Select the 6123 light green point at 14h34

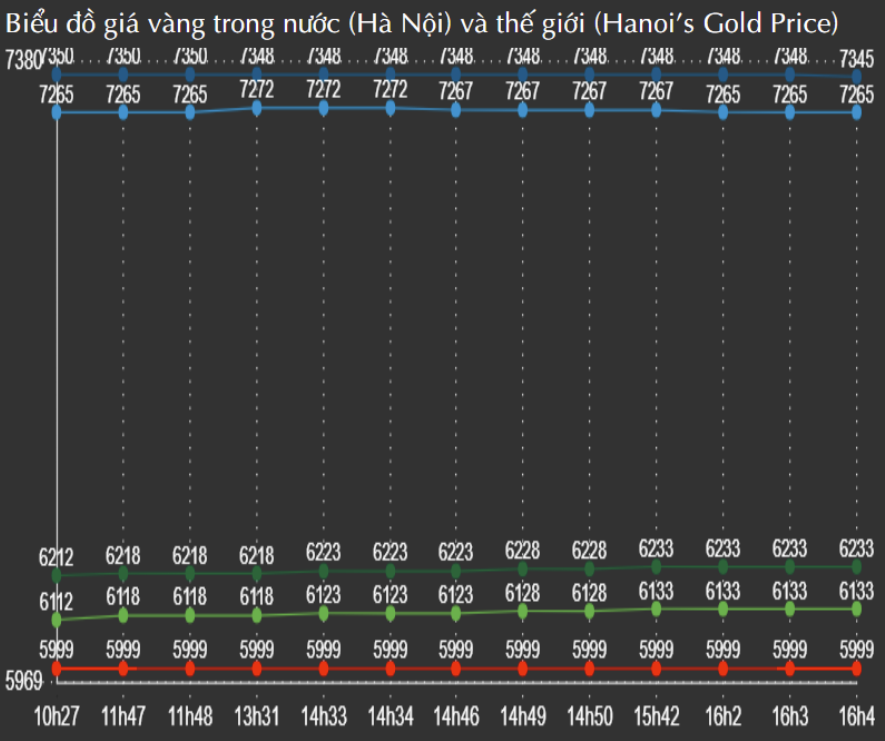(390, 612)
